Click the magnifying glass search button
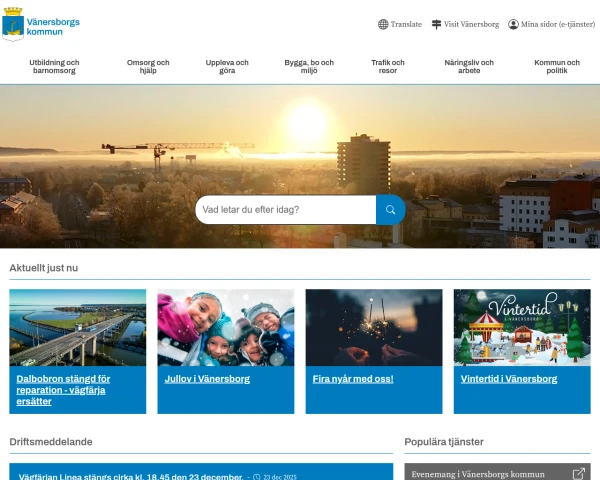This screenshot has width=600, height=480. (390, 210)
